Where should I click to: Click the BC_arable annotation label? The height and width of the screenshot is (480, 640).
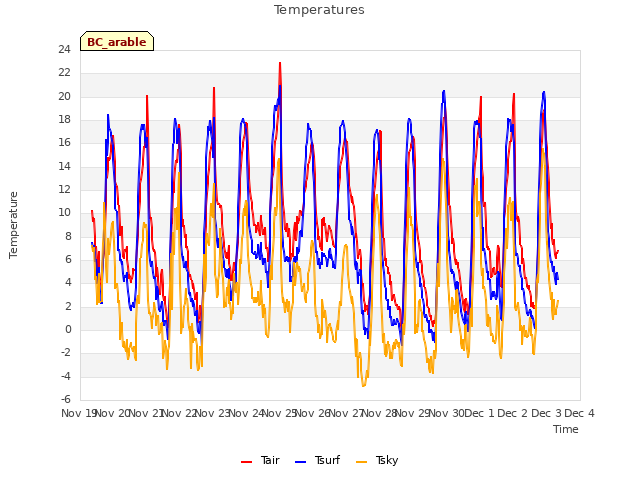(x=117, y=41)
